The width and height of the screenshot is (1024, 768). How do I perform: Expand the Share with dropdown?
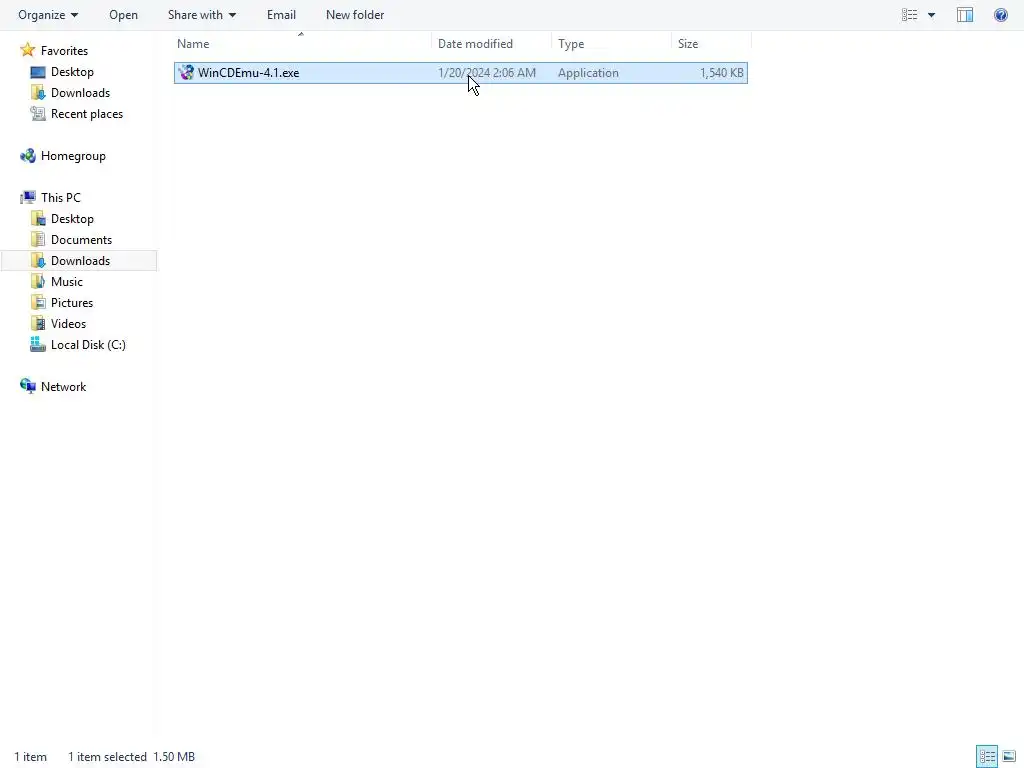[202, 14]
